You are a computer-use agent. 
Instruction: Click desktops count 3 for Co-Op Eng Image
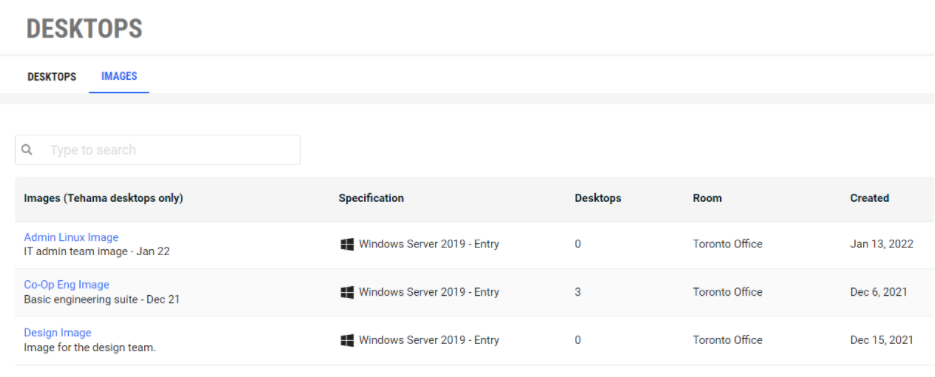coord(578,292)
